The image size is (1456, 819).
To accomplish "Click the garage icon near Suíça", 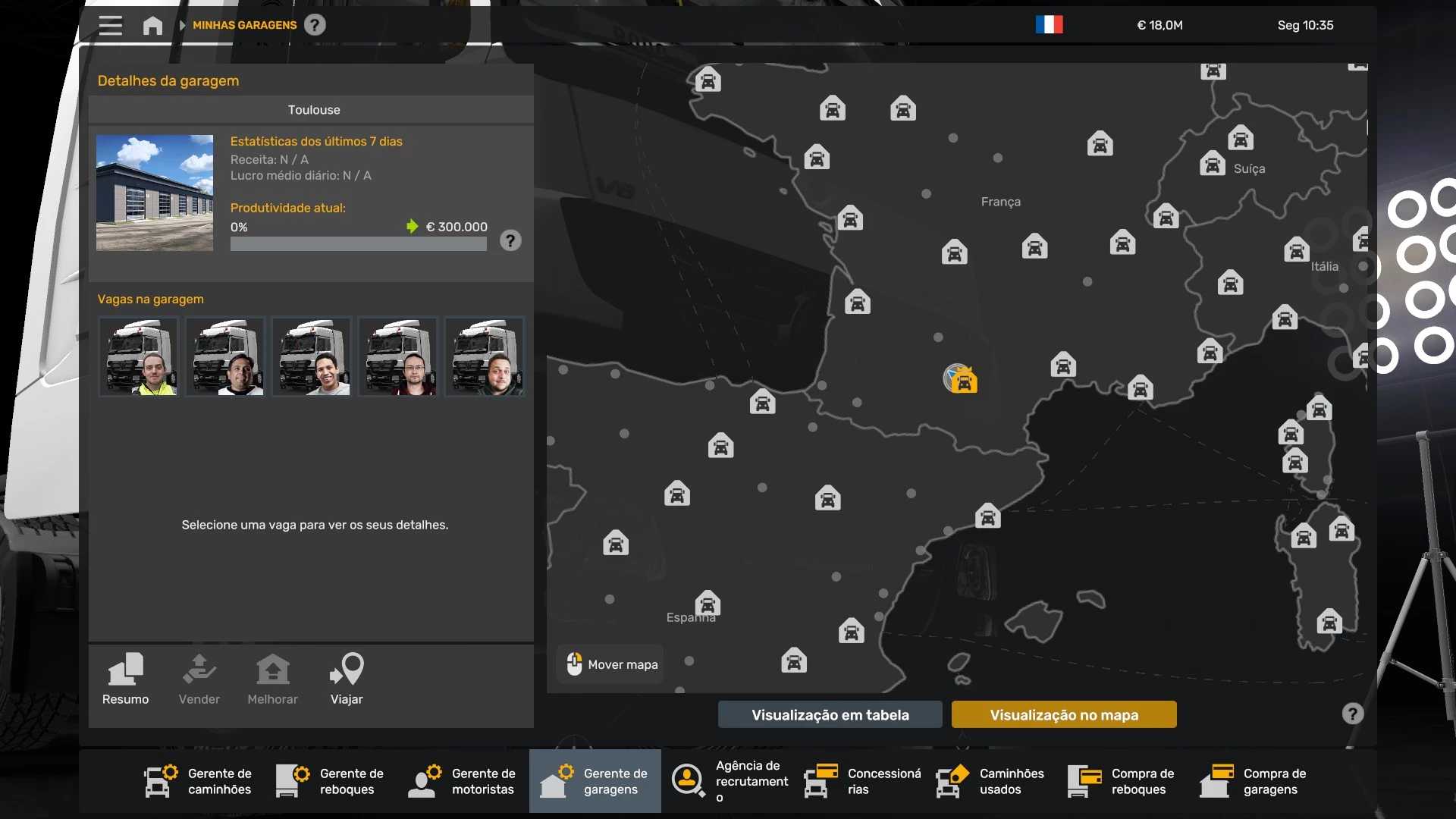I will 1213,164.
